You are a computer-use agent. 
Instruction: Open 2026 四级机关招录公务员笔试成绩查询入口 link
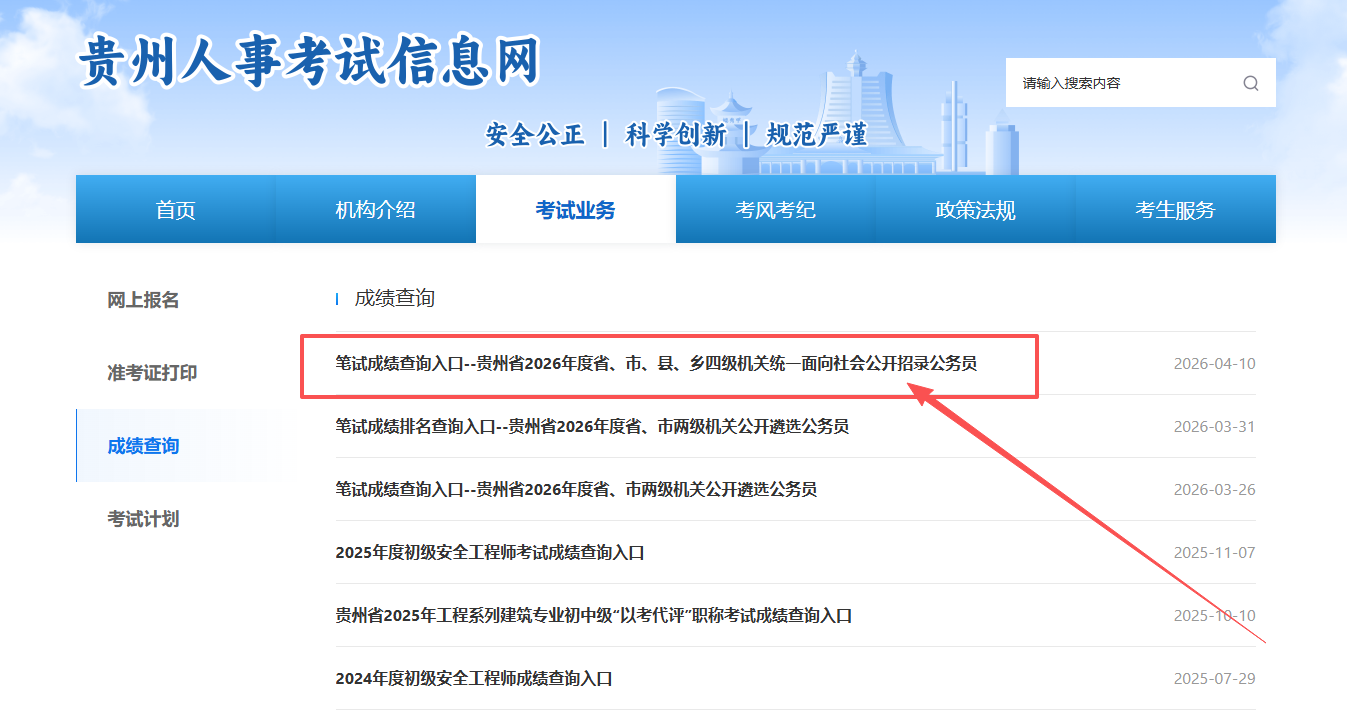(656, 363)
